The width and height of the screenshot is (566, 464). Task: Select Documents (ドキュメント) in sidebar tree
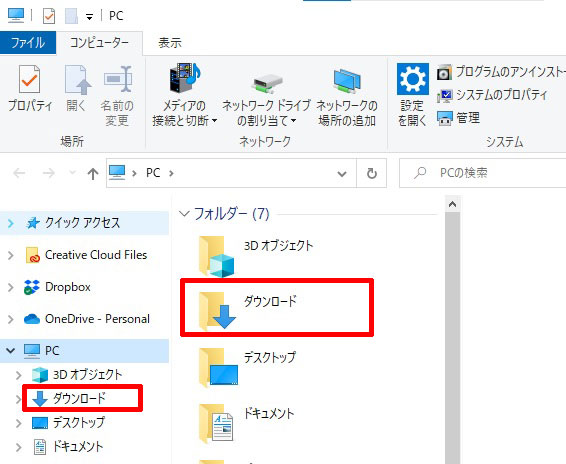(x=78, y=447)
